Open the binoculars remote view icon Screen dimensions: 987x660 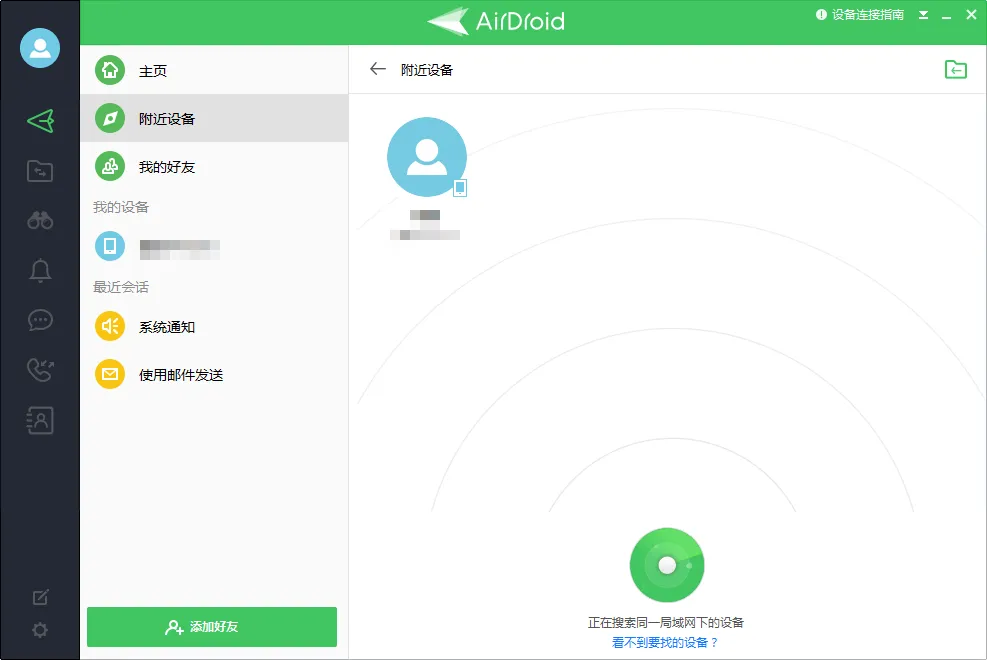(x=40, y=220)
